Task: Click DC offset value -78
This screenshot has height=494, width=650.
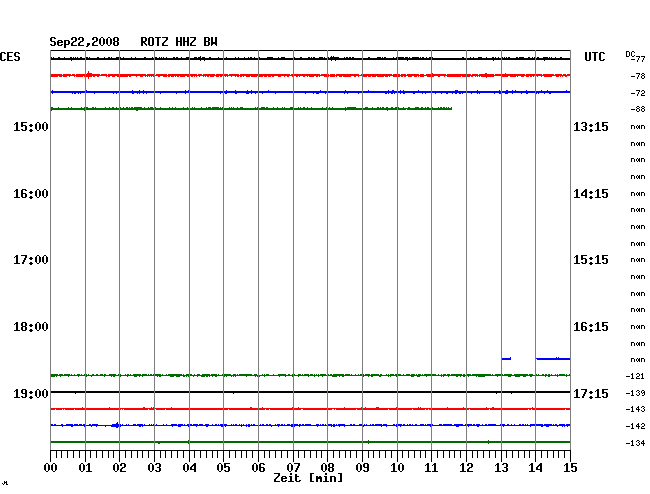Action: (x=638, y=76)
